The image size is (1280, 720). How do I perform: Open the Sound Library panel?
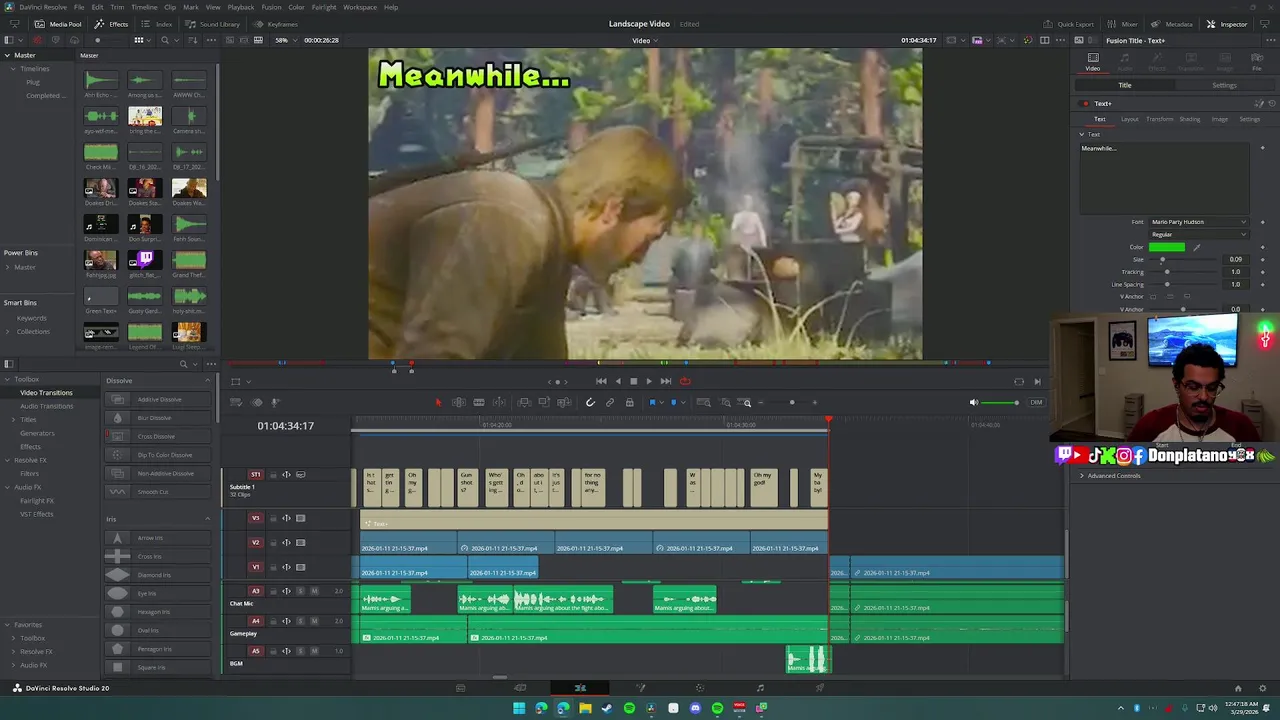214,24
